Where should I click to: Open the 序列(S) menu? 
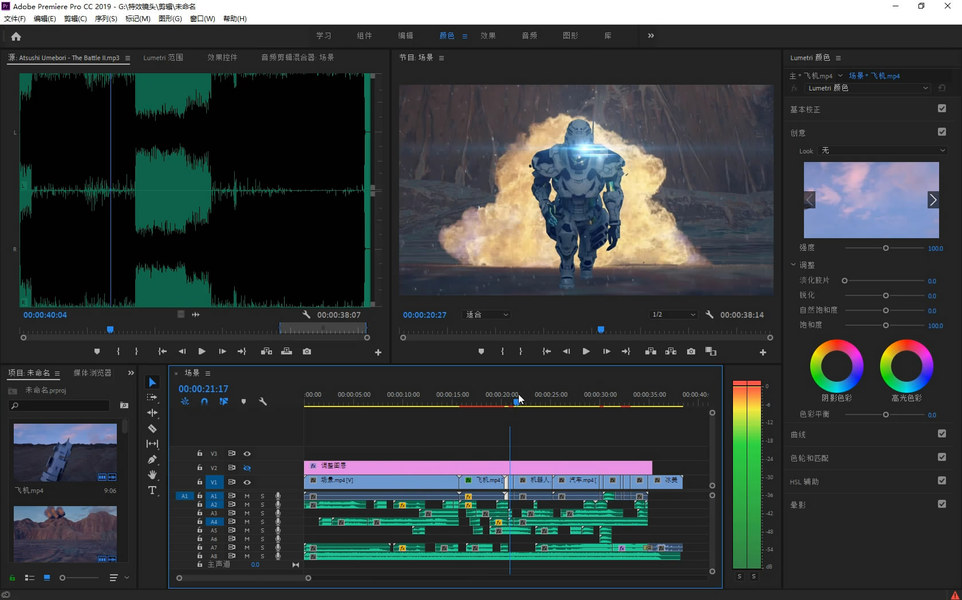[106, 19]
